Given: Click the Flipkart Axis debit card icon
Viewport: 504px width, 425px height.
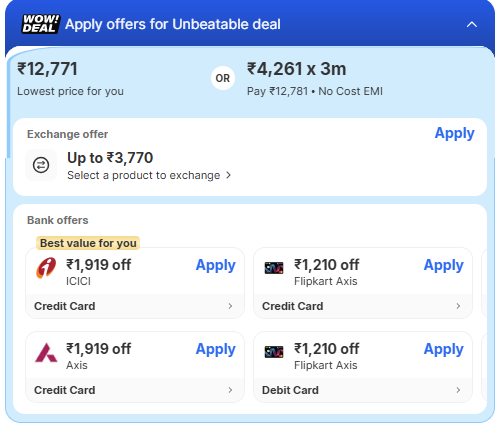Looking at the screenshot, I should pos(274,352).
